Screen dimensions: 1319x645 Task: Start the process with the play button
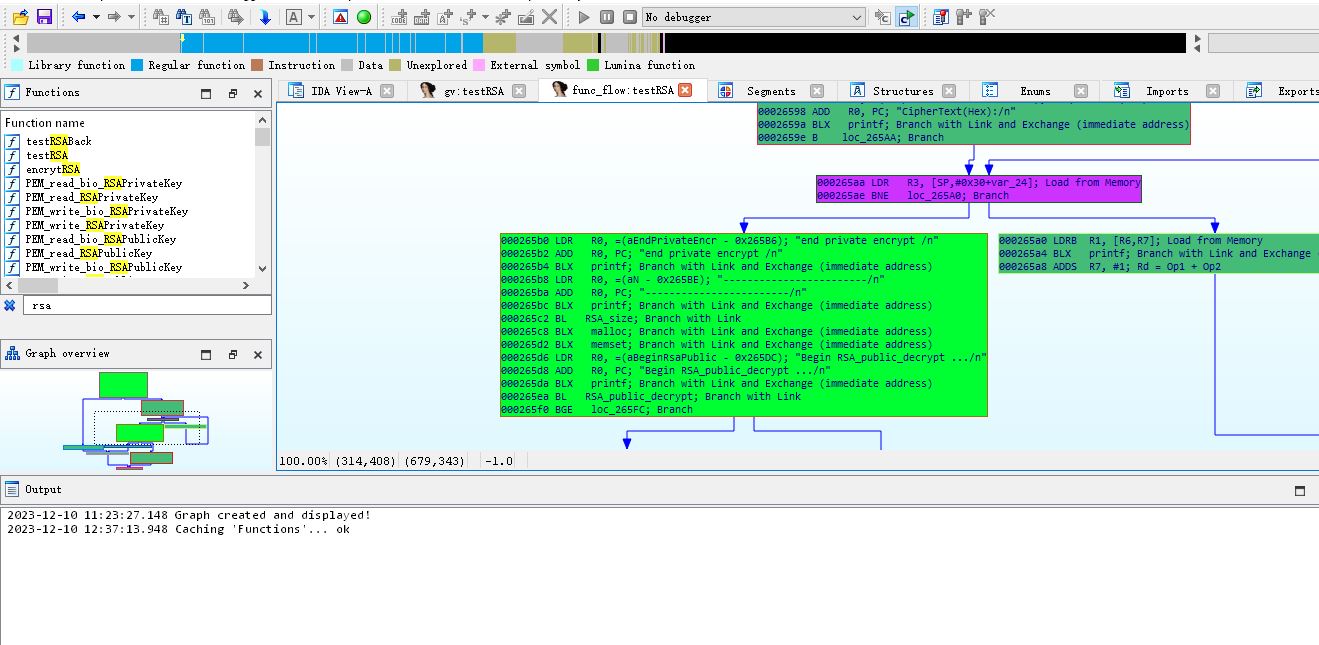(585, 17)
